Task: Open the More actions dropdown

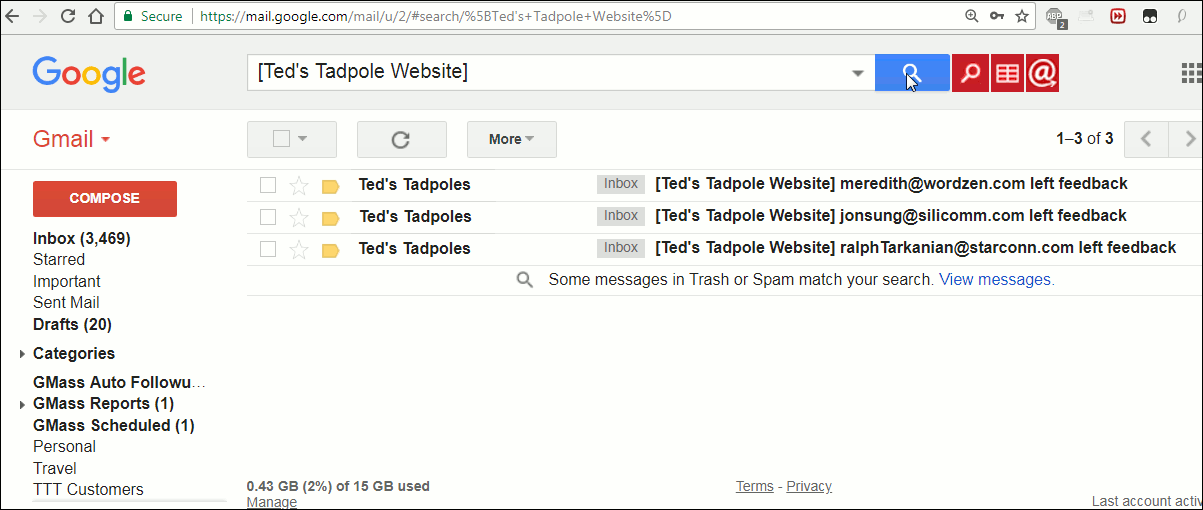Action: (511, 140)
